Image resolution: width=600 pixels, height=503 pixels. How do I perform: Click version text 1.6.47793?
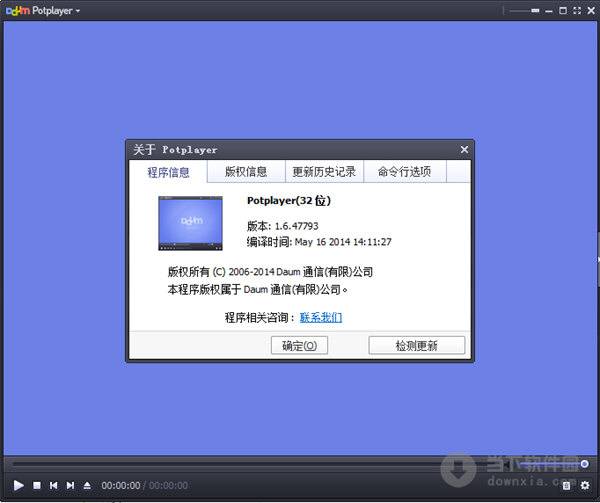pyautogui.click(x=297, y=226)
